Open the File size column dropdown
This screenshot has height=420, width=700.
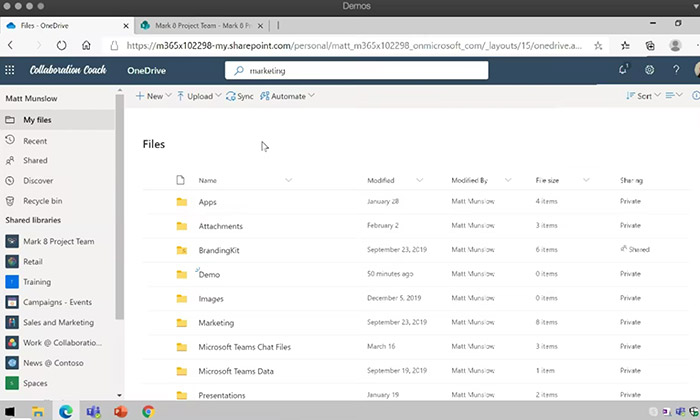click(586, 180)
